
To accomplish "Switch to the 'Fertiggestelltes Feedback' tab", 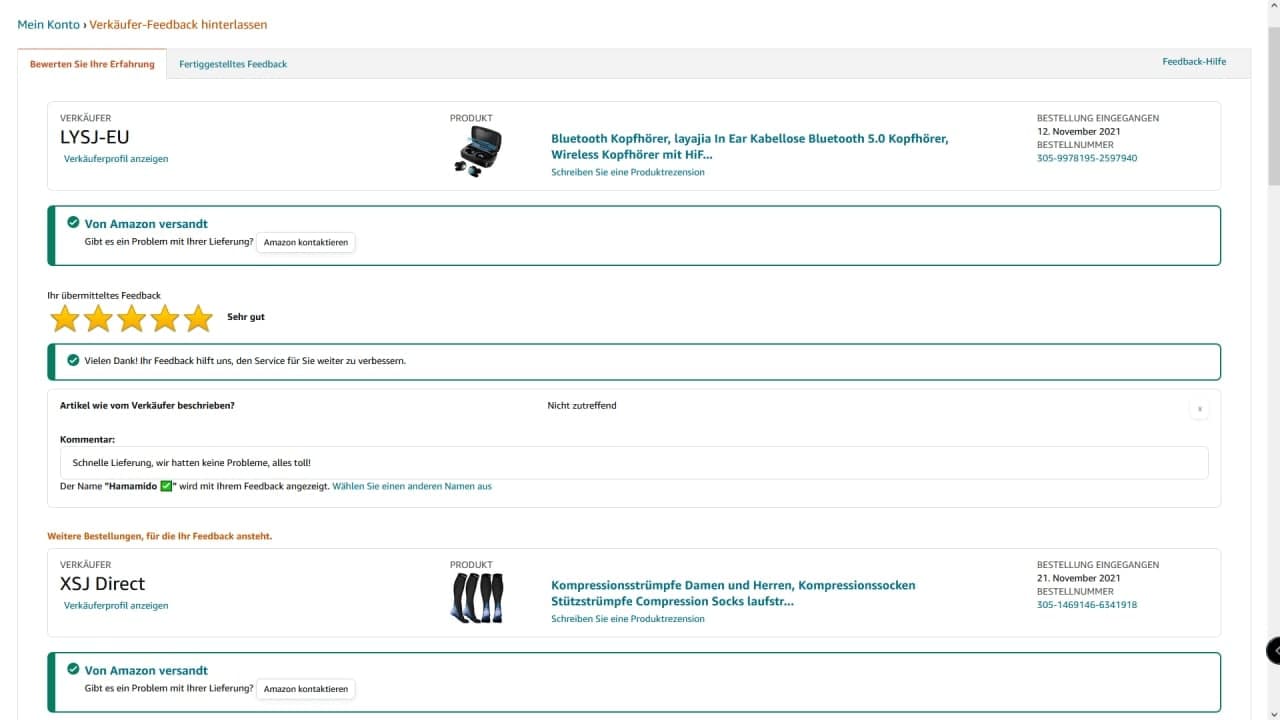I will (x=233, y=64).
